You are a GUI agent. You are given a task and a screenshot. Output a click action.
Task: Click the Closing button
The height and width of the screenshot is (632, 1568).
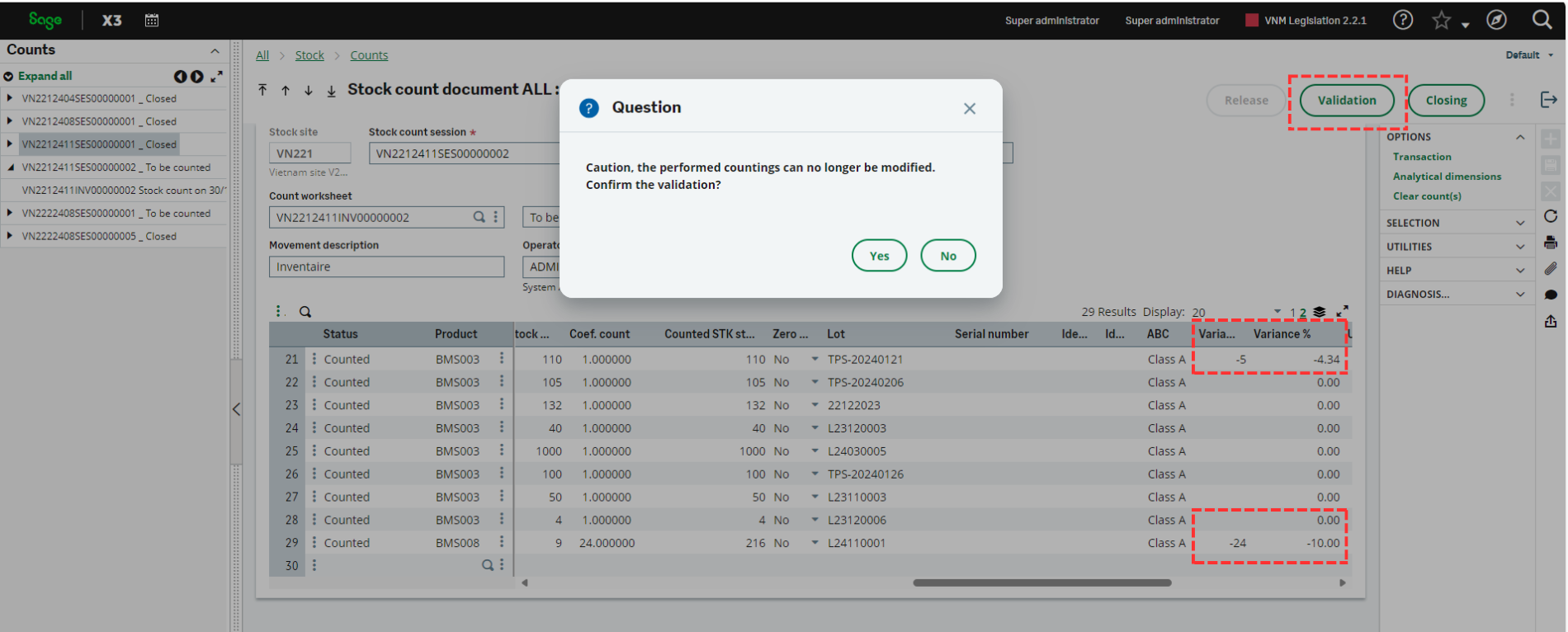tap(1446, 100)
